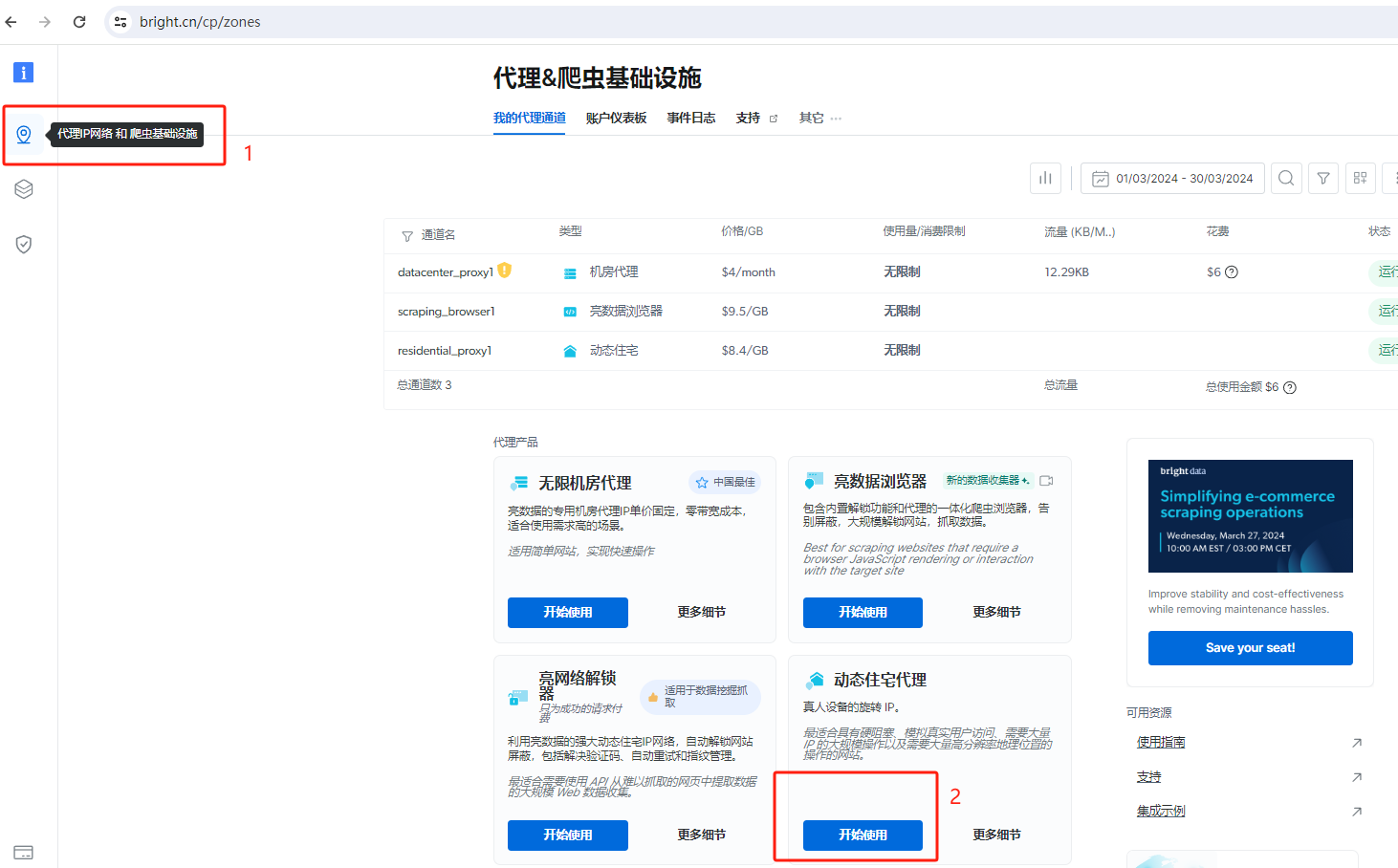
Task: Open the date range 01/03/2024 picker
Action: pyautogui.click(x=1171, y=178)
